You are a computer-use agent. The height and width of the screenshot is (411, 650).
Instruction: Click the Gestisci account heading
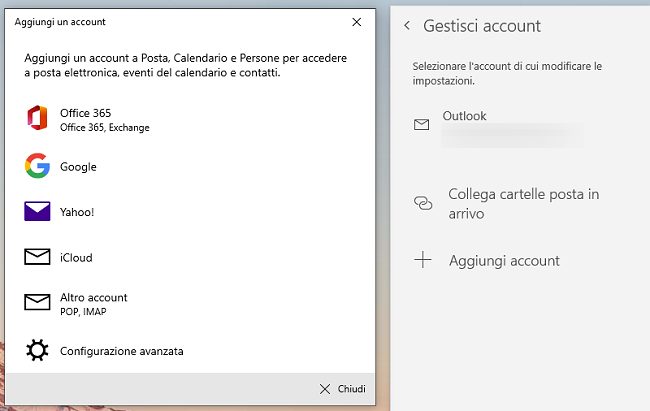pyautogui.click(x=482, y=26)
